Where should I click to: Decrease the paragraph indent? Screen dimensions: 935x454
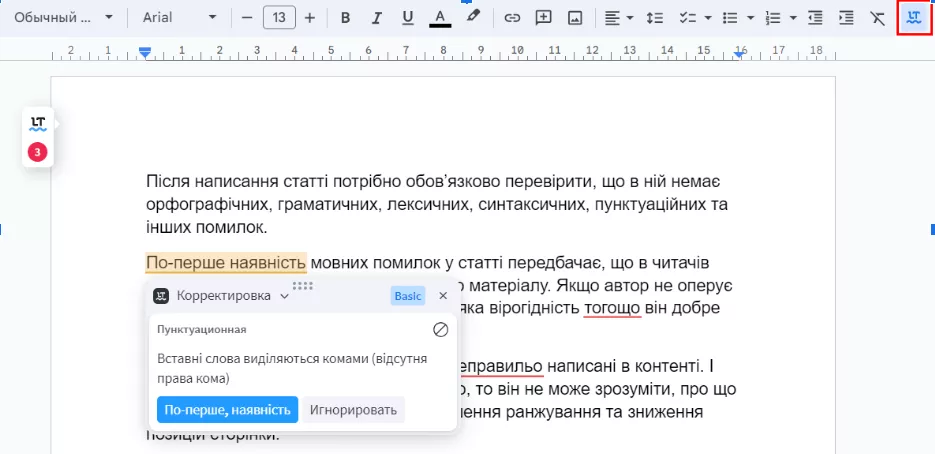(815, 18)
